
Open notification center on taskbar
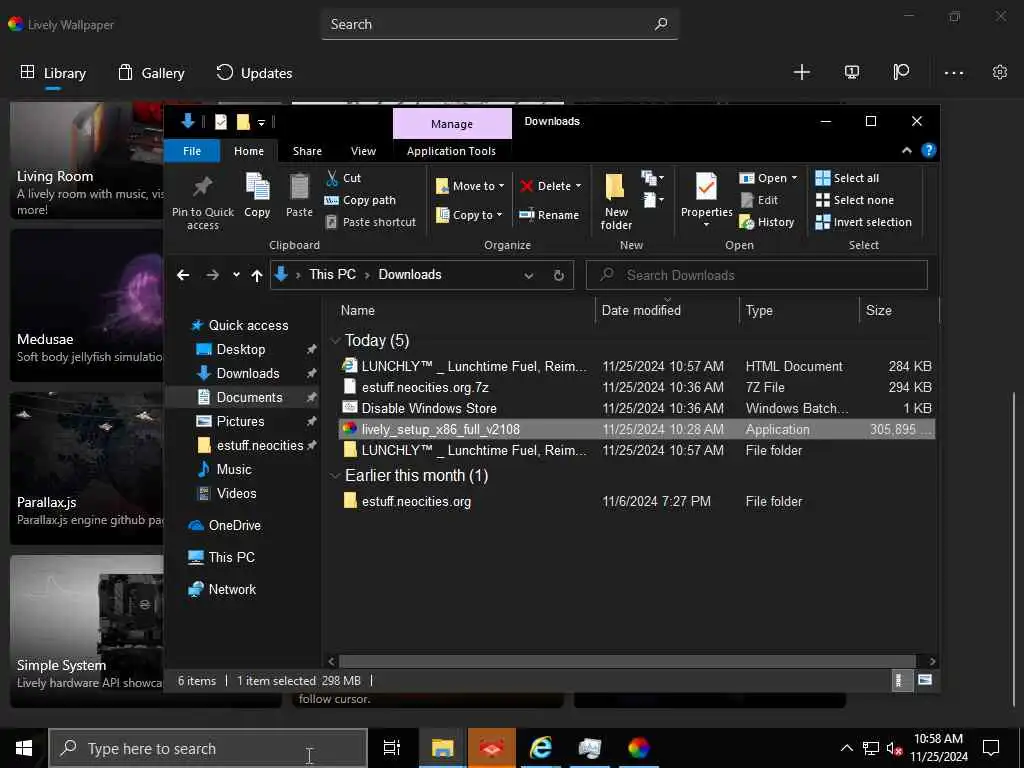click(991, 748)
